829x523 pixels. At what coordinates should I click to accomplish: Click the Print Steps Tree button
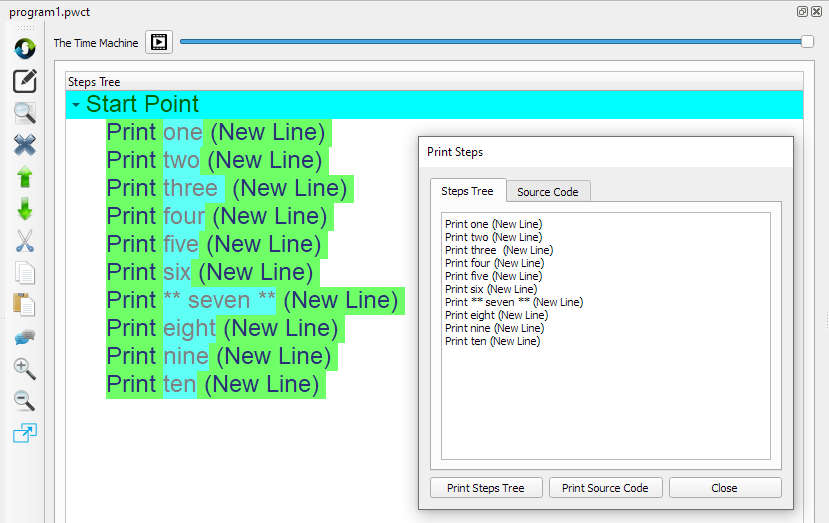tap(485, 488)
